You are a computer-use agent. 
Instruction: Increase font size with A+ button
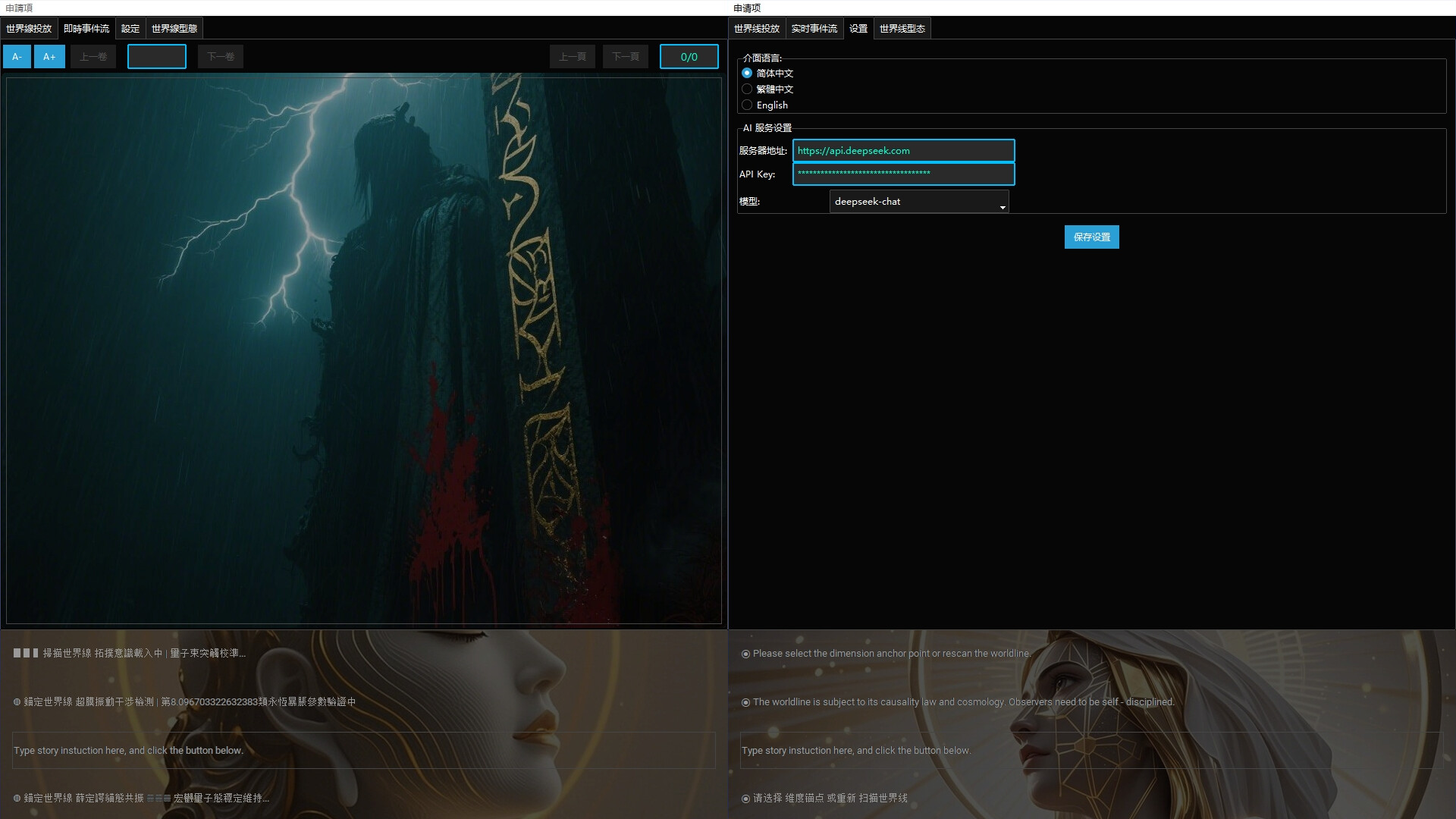click(49, 57)
